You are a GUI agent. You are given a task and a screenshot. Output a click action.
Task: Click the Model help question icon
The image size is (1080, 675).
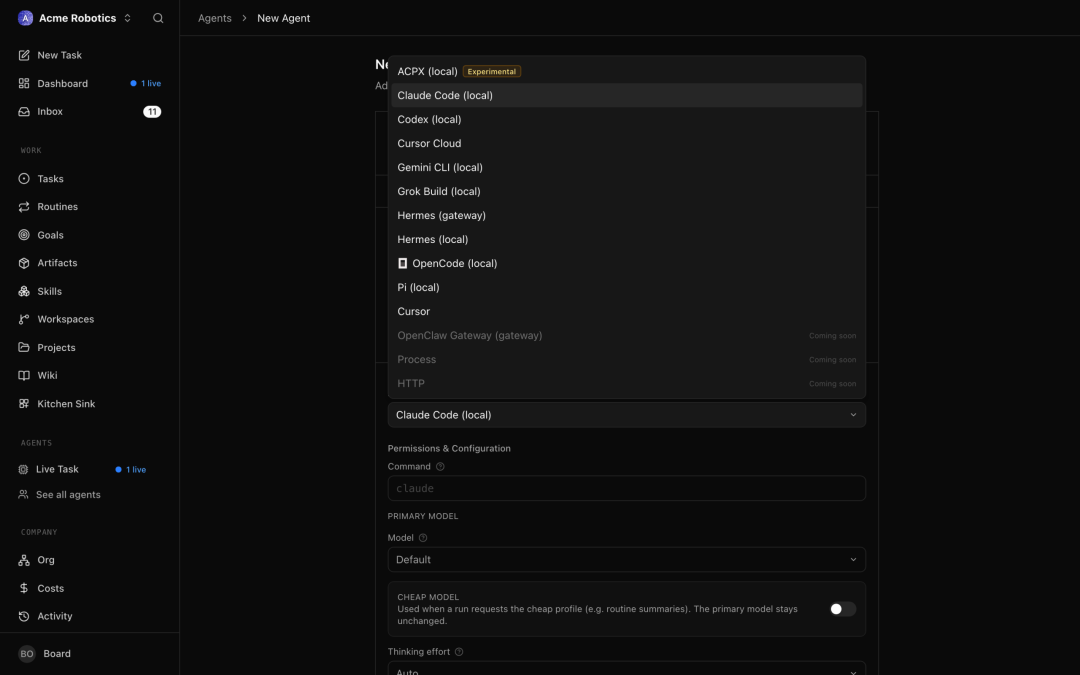(x=423, y=538)
